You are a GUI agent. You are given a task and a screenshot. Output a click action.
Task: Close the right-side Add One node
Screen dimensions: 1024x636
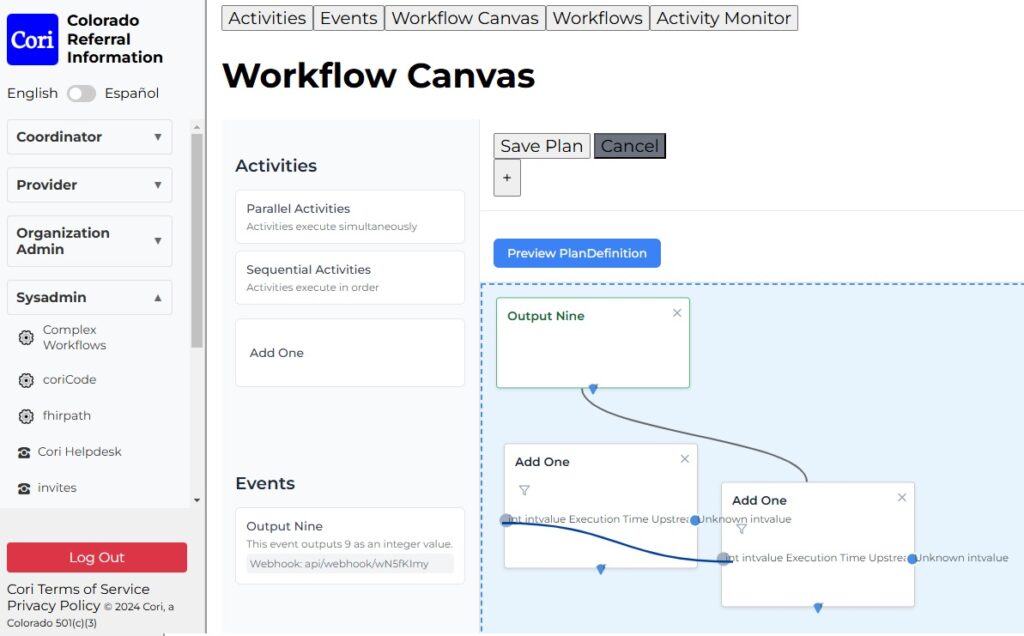902,497
